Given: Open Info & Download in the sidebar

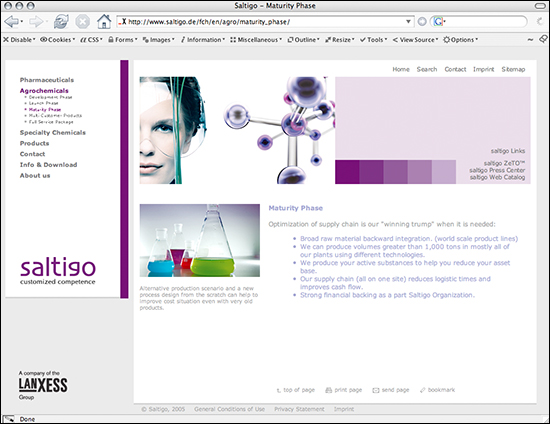Looking at the screenshot, I should tap(48, 165).
